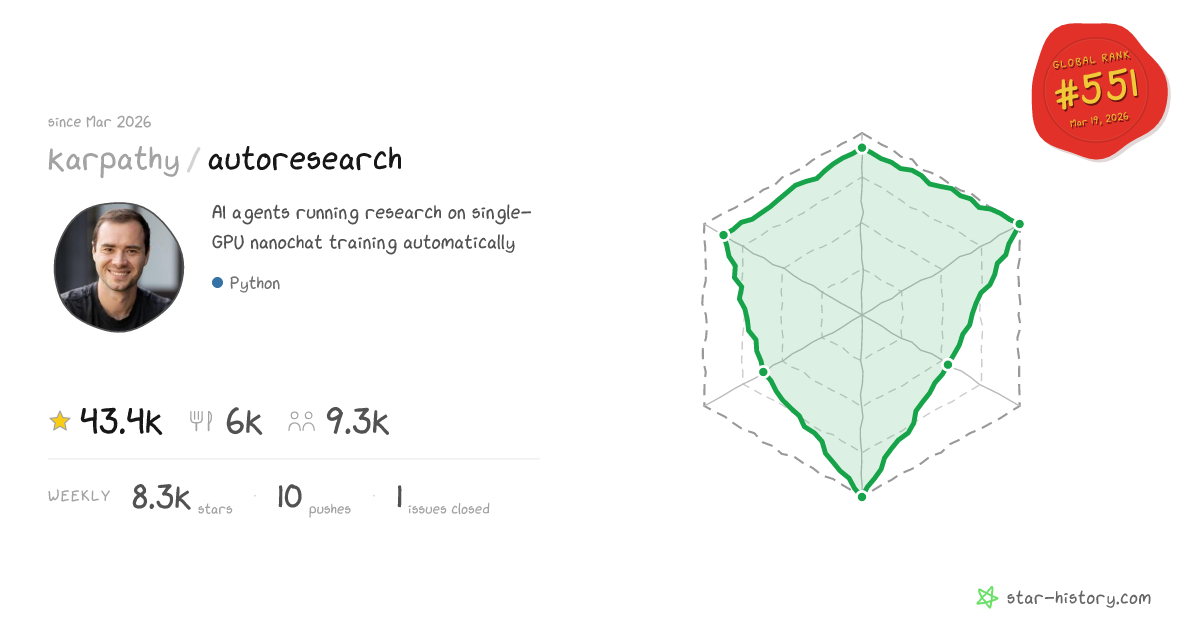Click the upper-left radar chart data point
This screenshot has width=1200, height=630.
pos(724,235)
